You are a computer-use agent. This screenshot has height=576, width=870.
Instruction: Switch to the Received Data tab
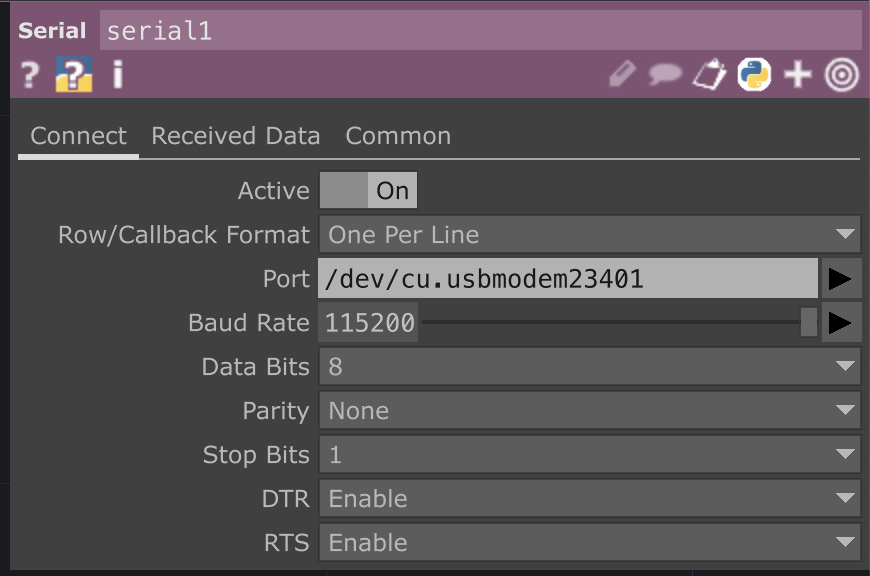(235, 136)
